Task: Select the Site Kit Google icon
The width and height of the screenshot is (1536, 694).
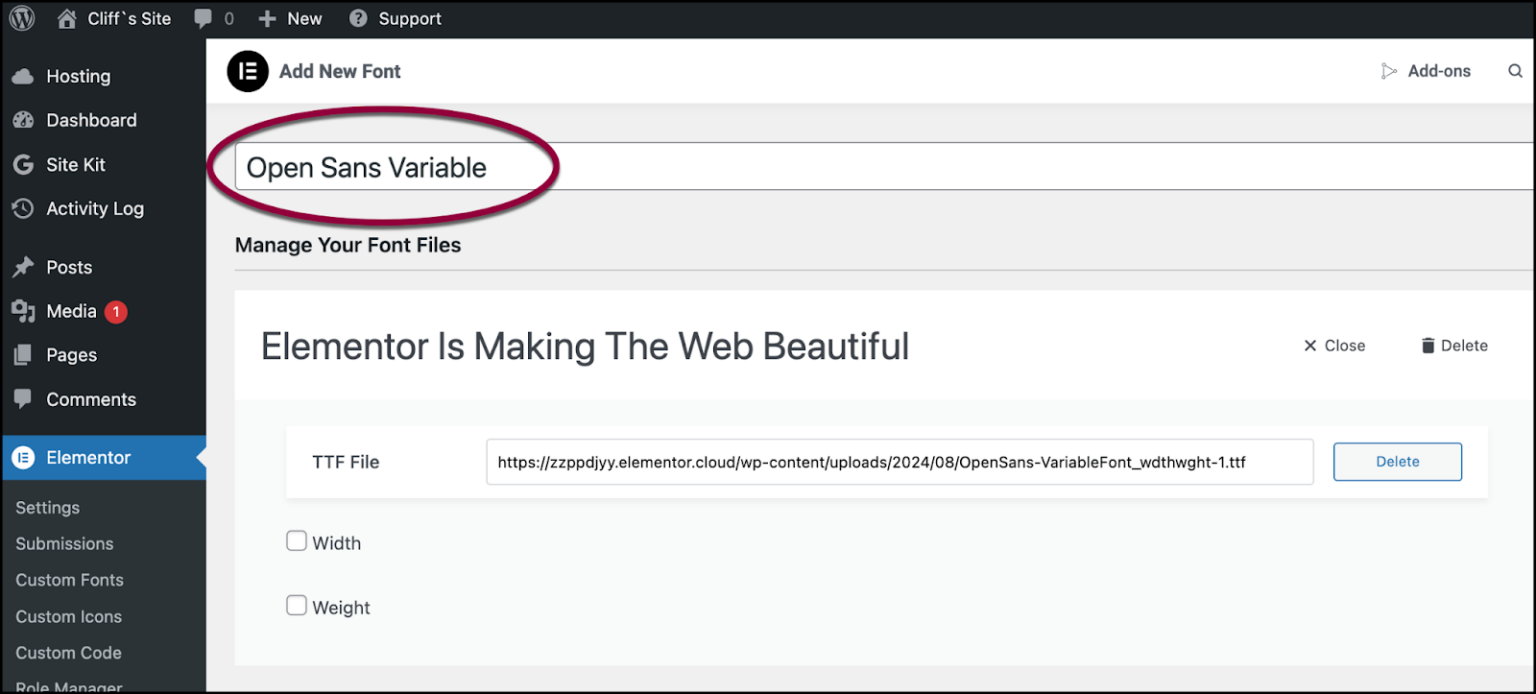Action: [21, 164]
